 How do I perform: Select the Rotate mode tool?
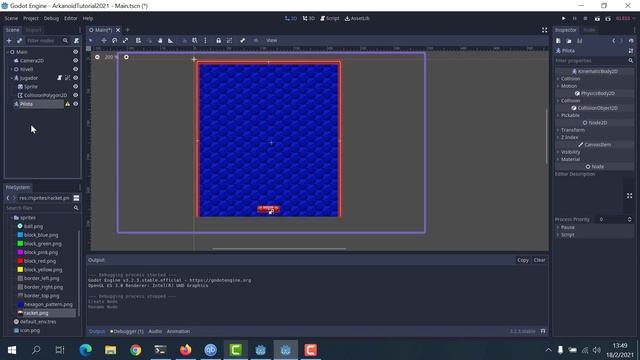point(115,40)
